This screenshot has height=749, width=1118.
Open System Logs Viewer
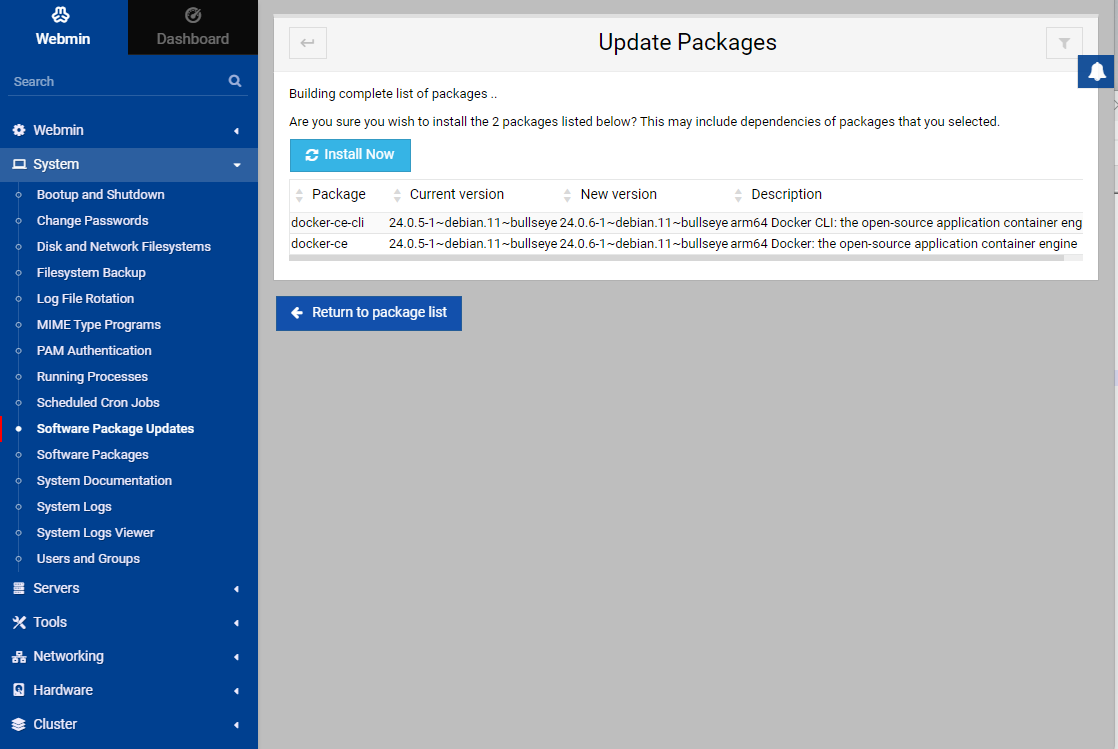click(x=96, y=533)
